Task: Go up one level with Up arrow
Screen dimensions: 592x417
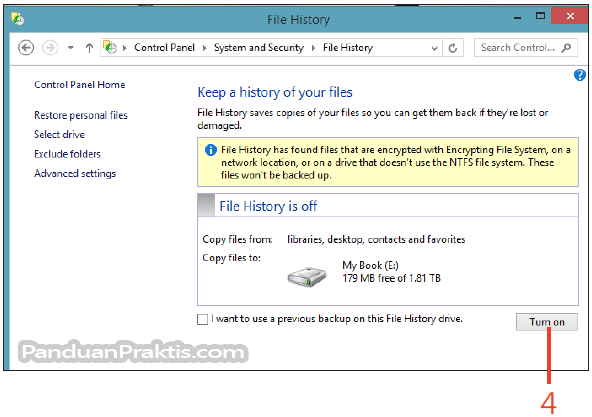Action: pyautogui.click(x=89, y=48)
